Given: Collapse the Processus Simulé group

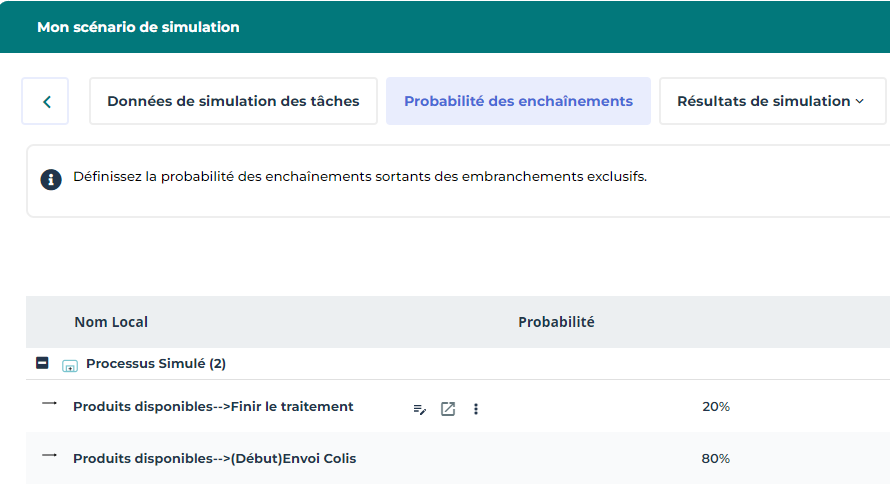Looking at the screenshot, I should click(x=42, y=364).
